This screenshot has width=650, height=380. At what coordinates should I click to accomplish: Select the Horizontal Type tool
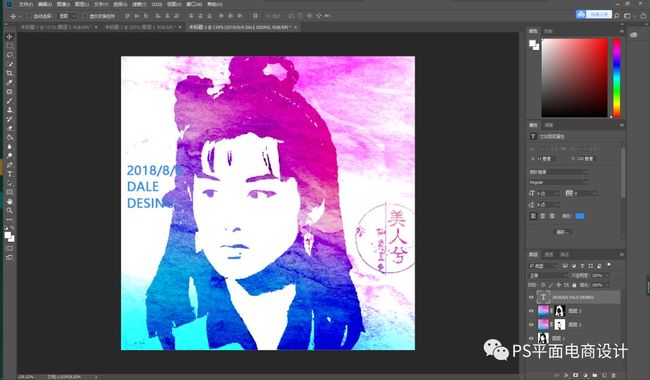click(x=9, y=174)
